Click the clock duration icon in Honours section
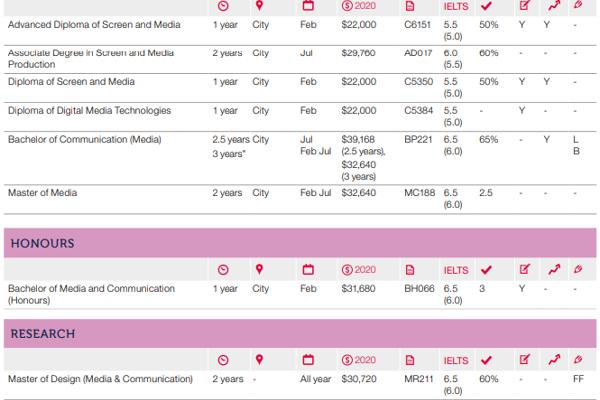Viewport: 600px width, 400px height. [x=222, y=269]
